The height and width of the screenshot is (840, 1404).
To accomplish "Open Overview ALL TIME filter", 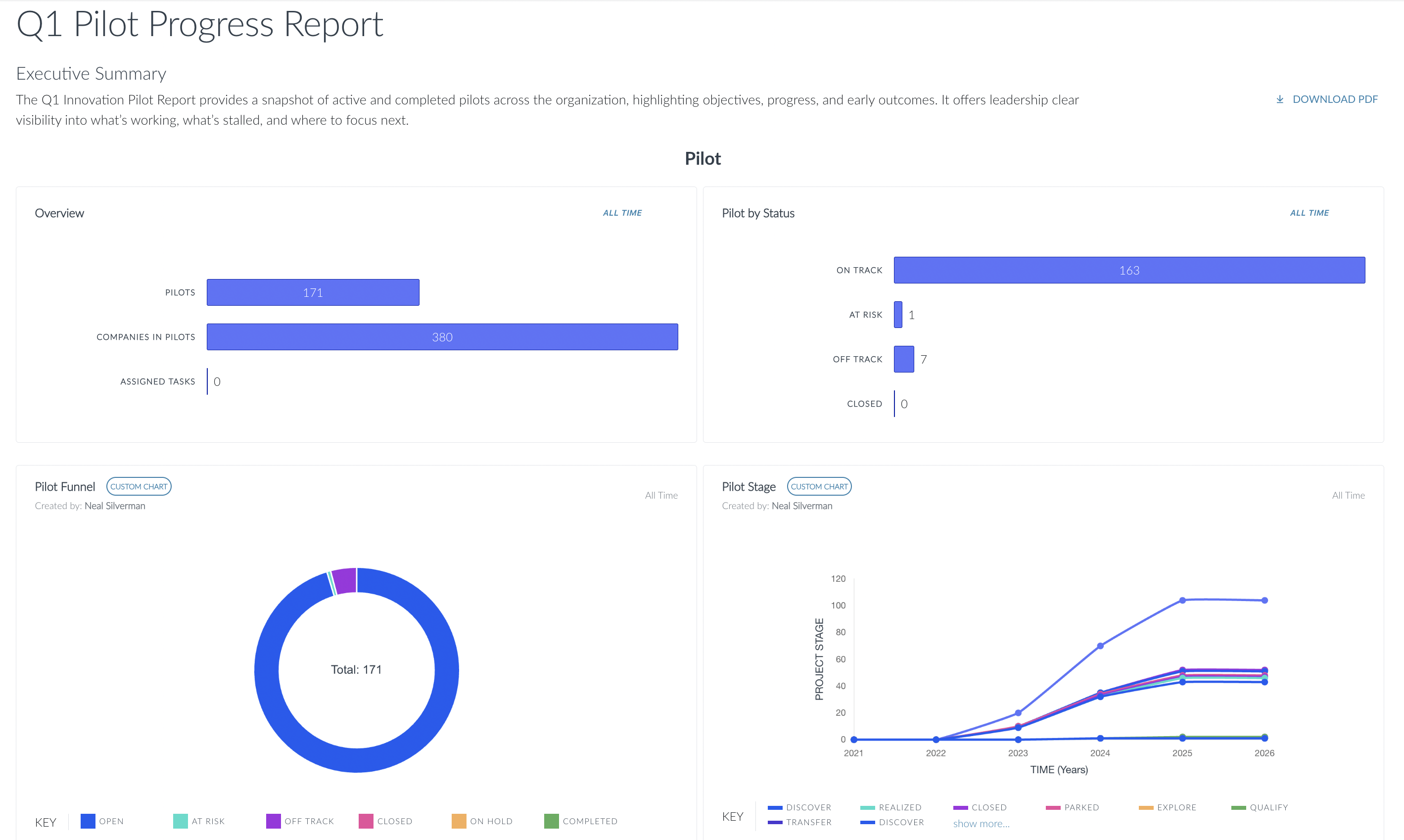I will (622, 213).
